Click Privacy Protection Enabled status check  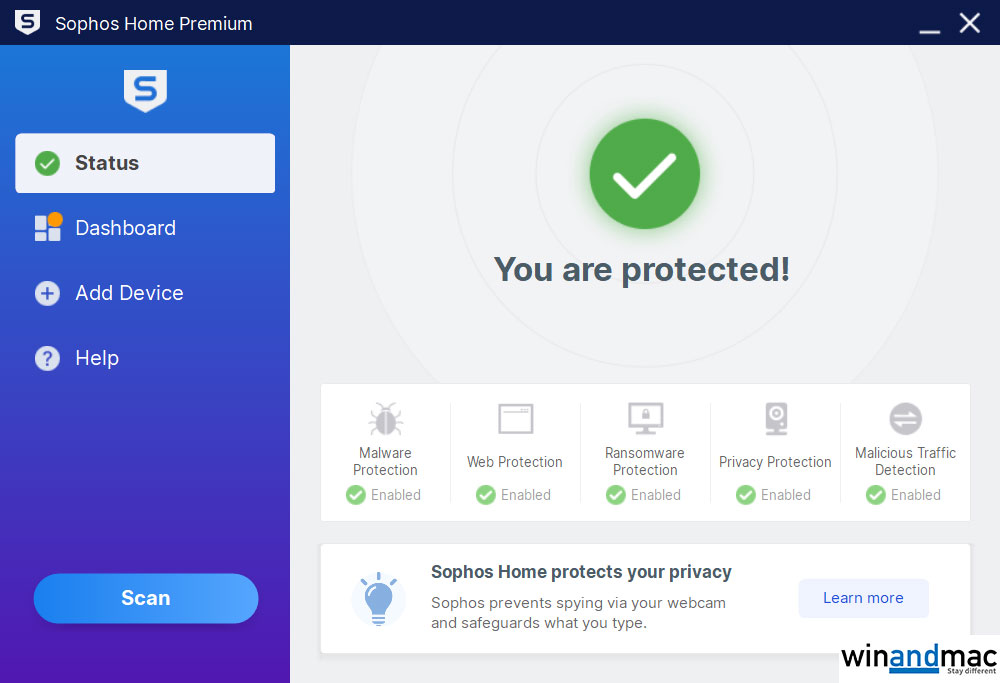click(746, 495)
